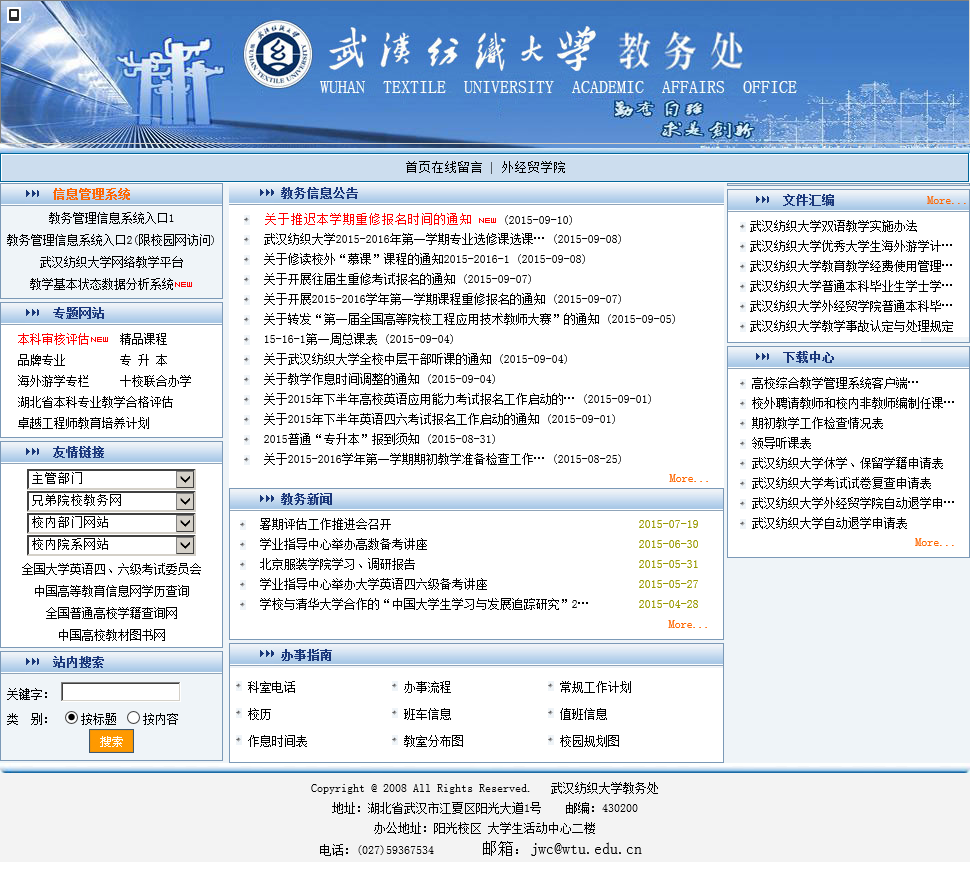Open notice 关于2015年下半年英语四六考试报名工作启动的通知
The height and width of the screenshot is (882, 970).
[401, 419]
